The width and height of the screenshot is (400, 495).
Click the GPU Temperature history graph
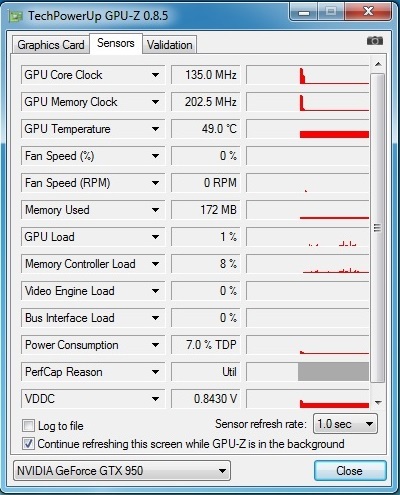(x=307, y=129)
